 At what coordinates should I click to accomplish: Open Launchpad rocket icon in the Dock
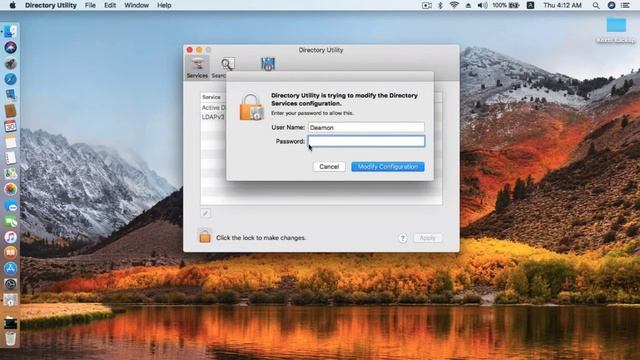click(x=11, y=63)
